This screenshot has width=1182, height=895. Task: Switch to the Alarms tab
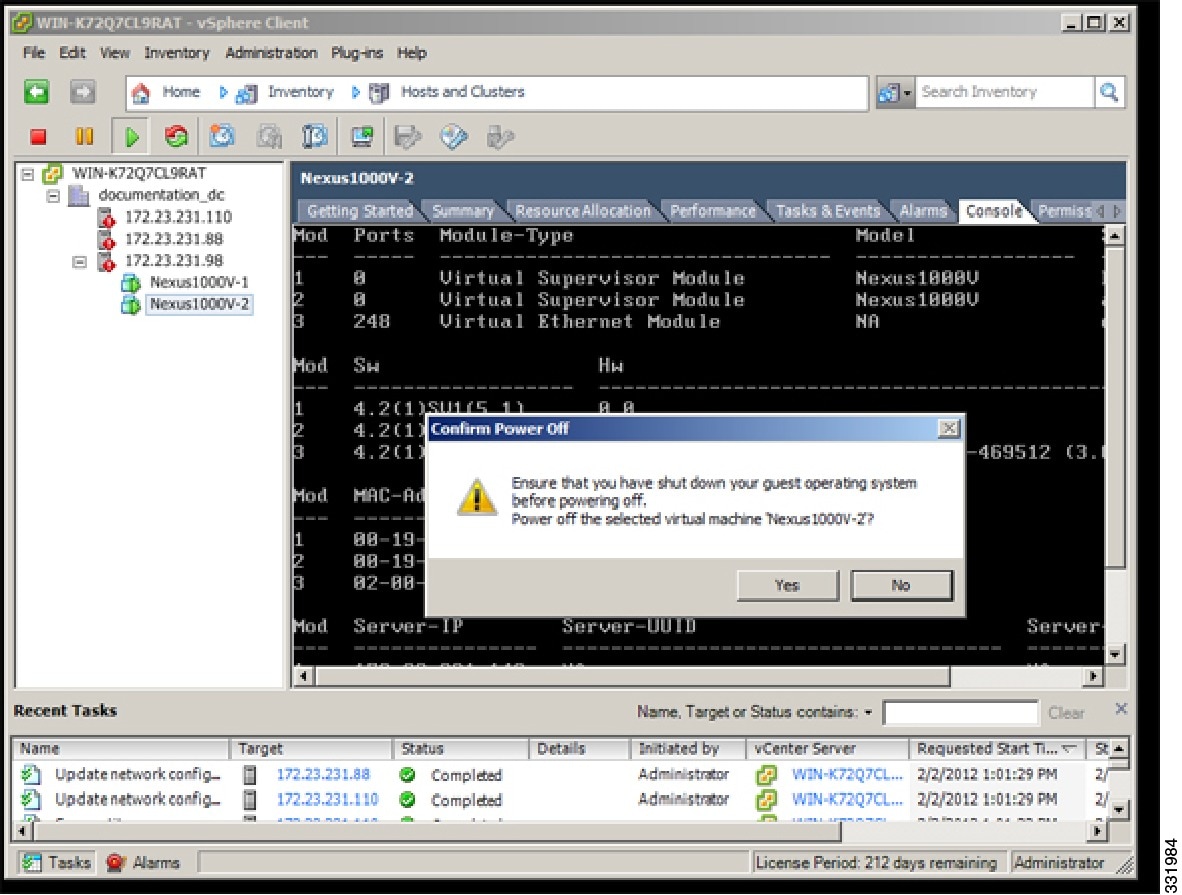[x=923, y=211]
